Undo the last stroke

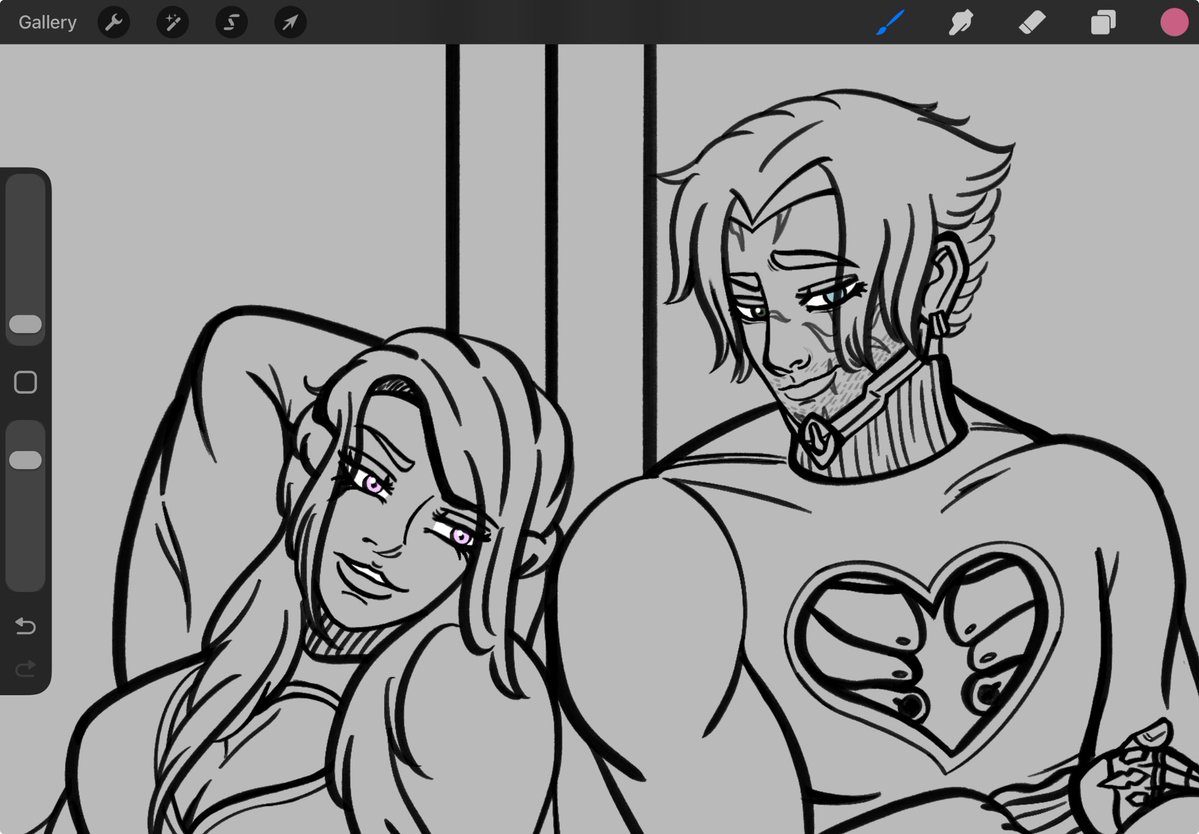(x=25, y=626)
